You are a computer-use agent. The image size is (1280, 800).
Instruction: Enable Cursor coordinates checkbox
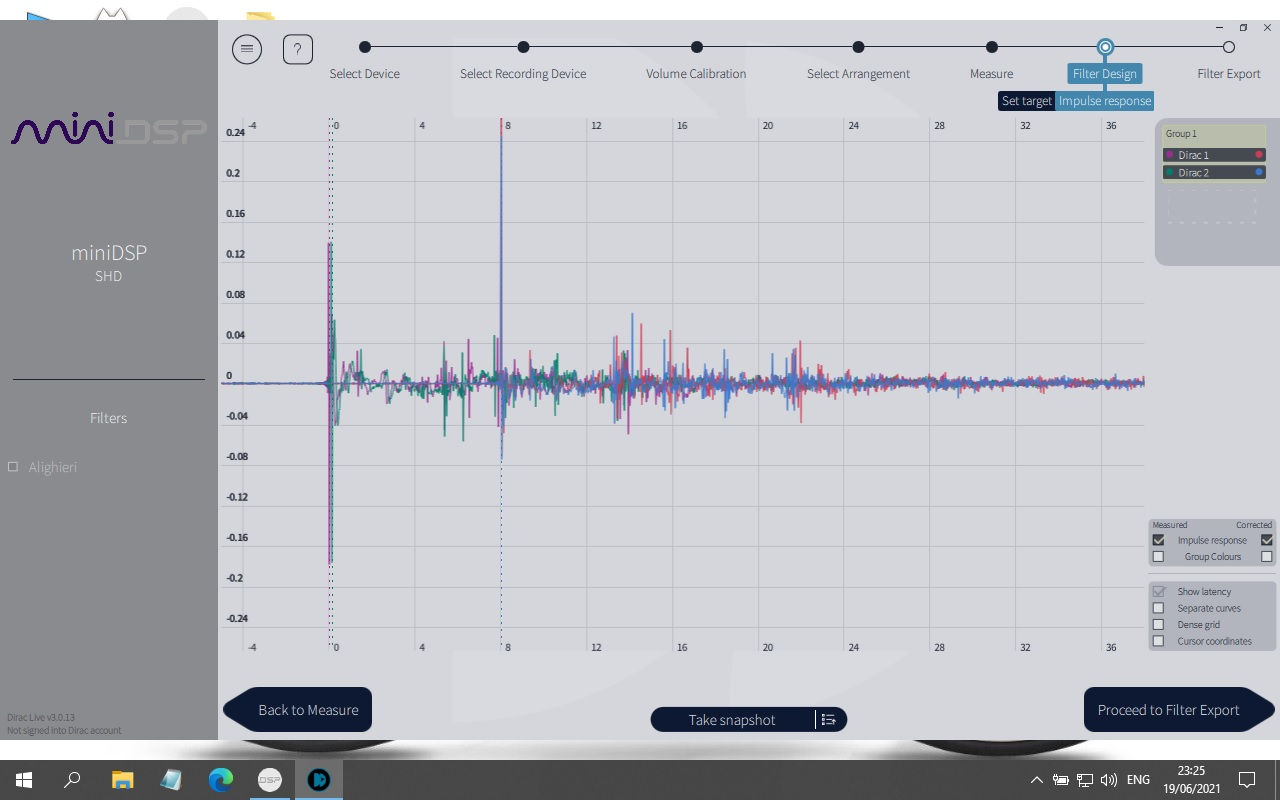[x=1158, y=641]
